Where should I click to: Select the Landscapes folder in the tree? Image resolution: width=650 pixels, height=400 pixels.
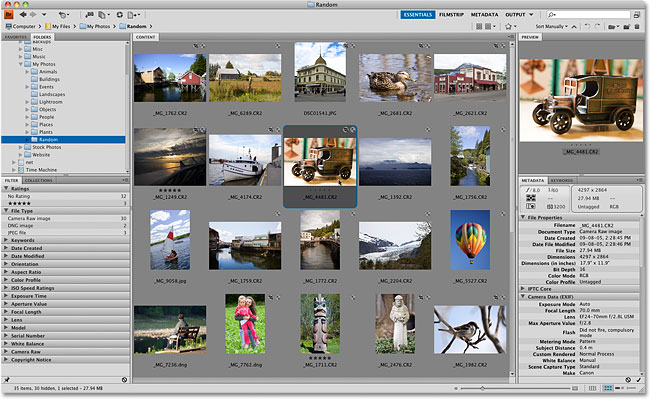point(52,94)
